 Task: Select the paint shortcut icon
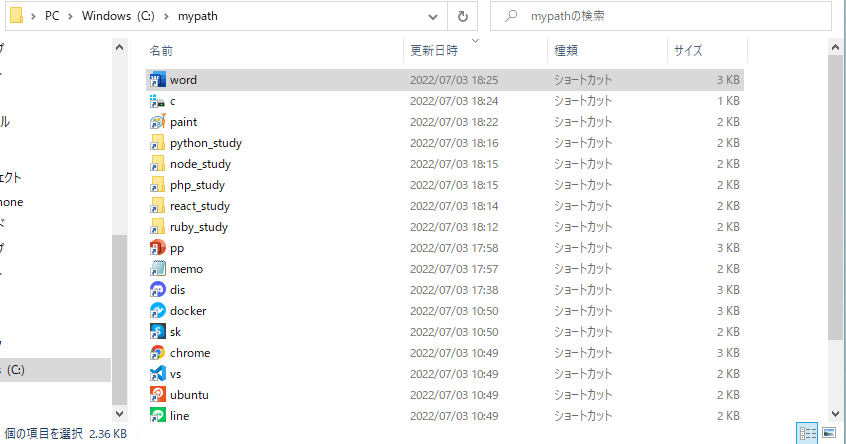tap(158, 122)
